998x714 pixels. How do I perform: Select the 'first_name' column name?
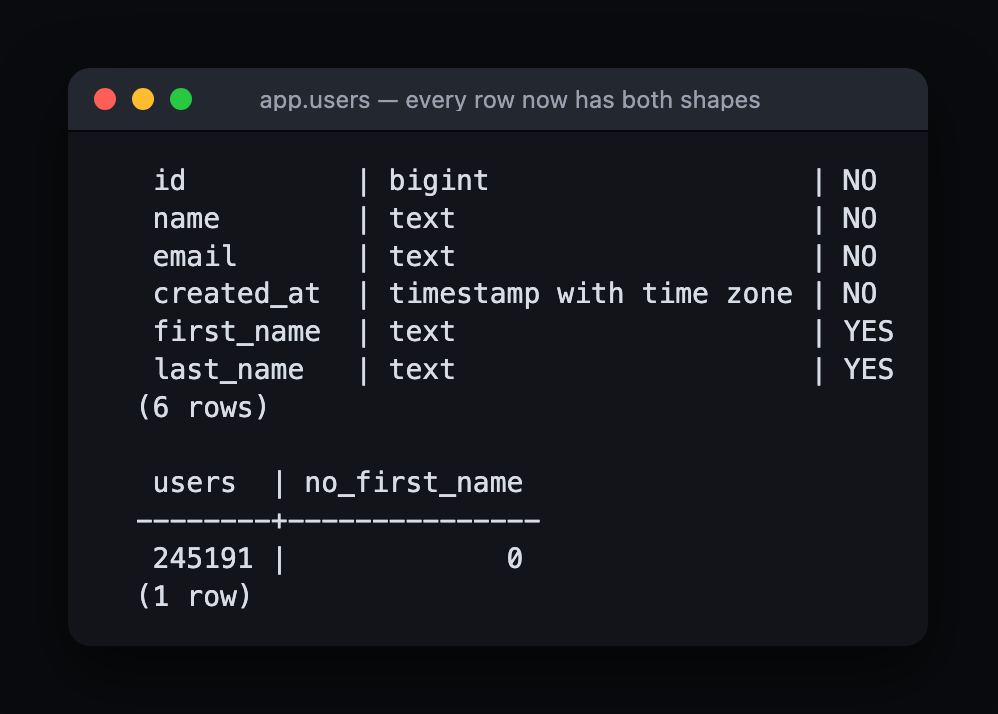tap(236, 332)
